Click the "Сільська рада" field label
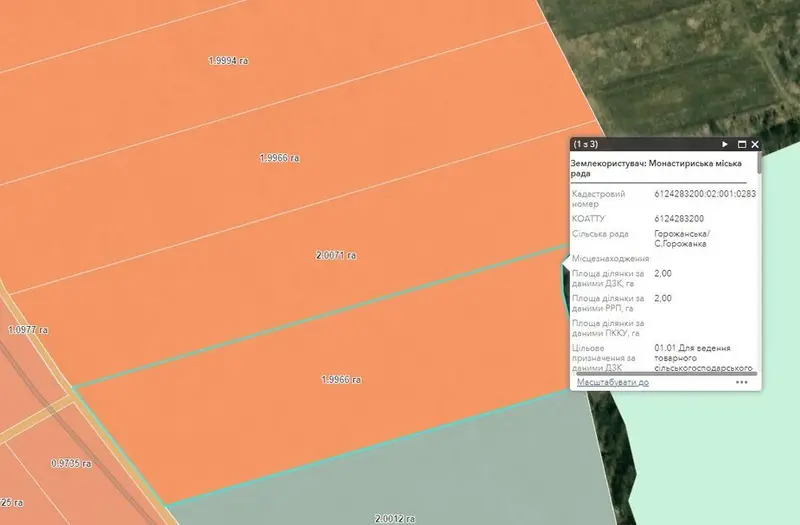The height and width of the screenshot is (525, 800). 600,234
